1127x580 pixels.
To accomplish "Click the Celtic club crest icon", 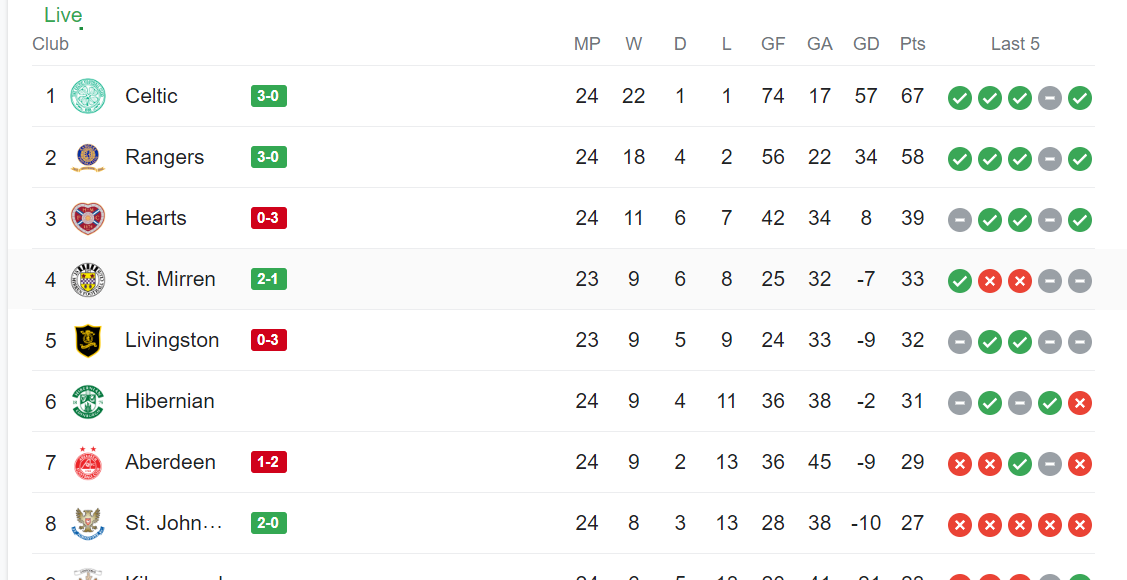I will 88,96.
